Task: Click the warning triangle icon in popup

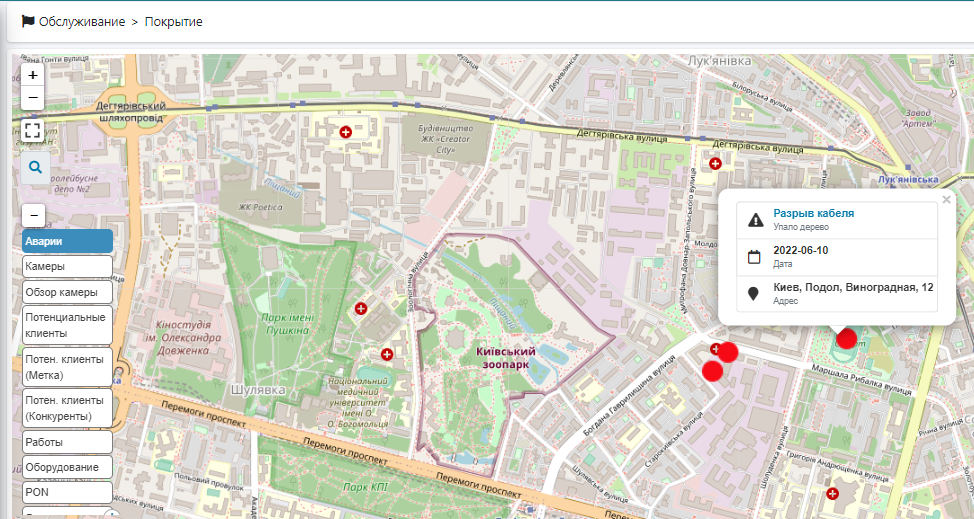Action: (755, 220)
